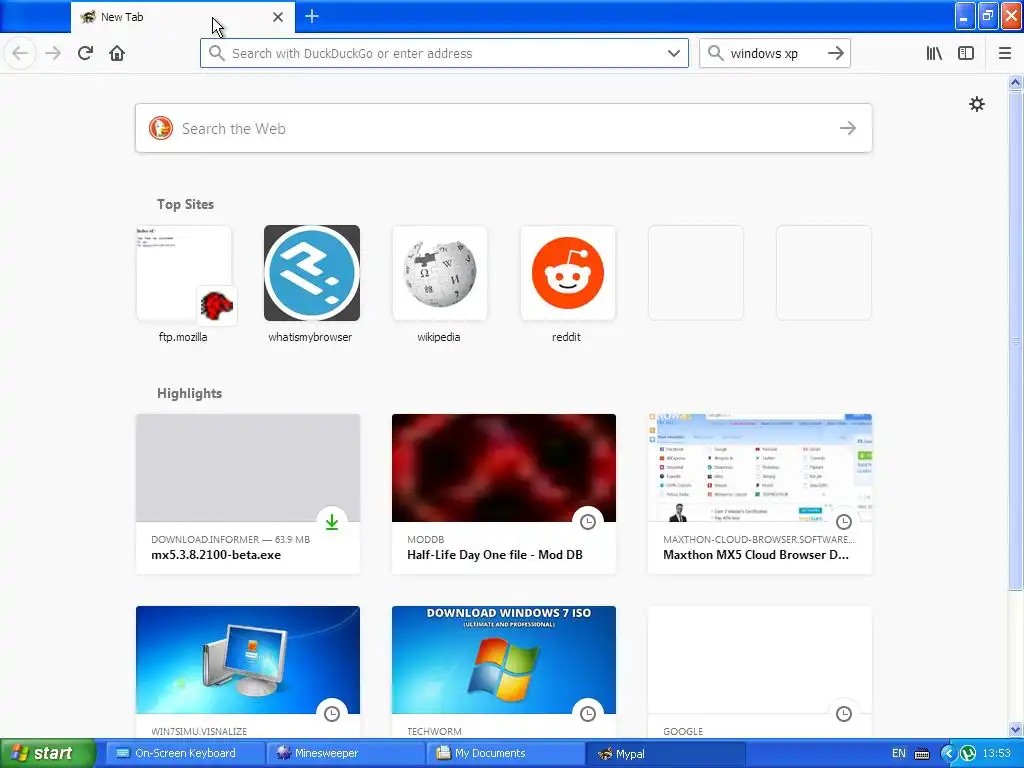Image resolution: width=1024 pixels, height=768 pixels.
Task: Click the keyboard tray icon
Action: coord(922,754)
